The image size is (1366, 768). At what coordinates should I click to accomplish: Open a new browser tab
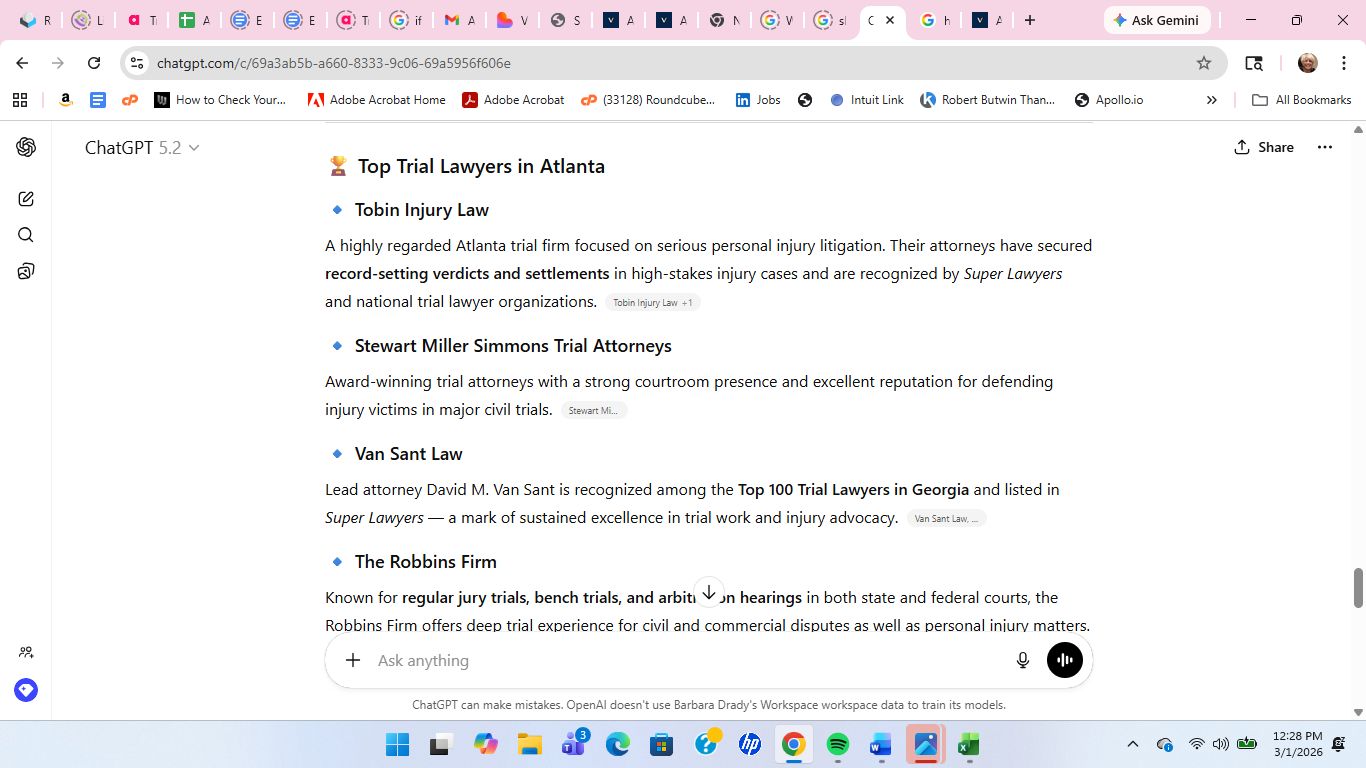[x=1030, y=20]
